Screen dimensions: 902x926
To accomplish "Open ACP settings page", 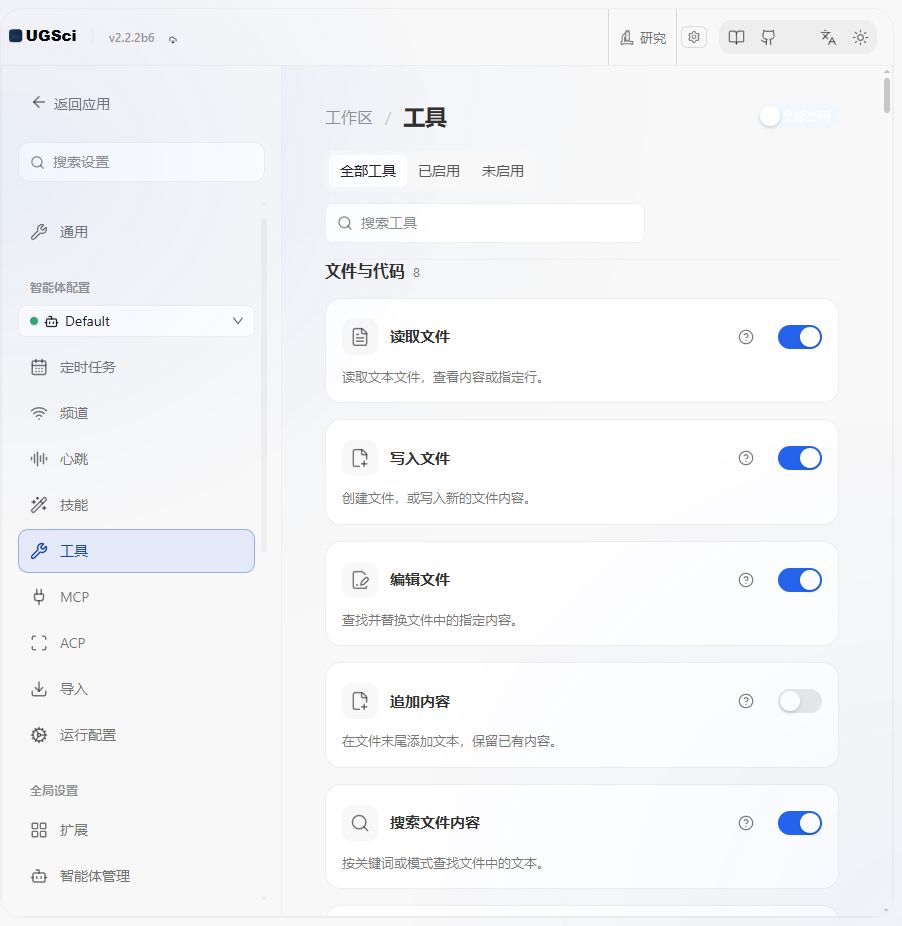I will tap(136, 643).
